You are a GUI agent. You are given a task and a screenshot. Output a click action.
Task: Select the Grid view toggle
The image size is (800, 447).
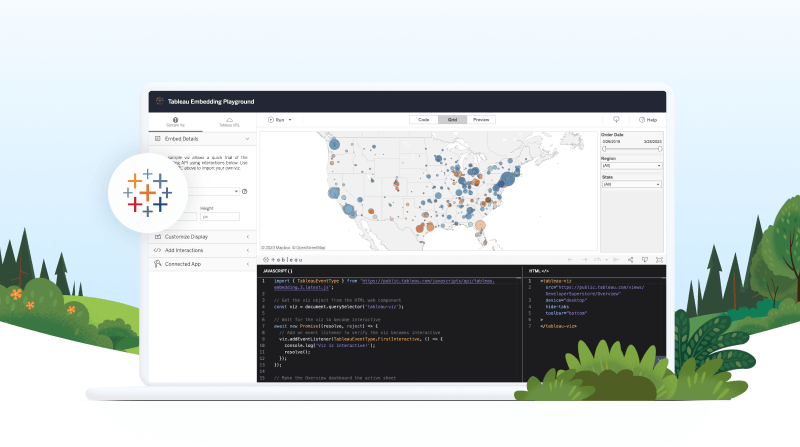pyautogui.click(x=452, y=119)
